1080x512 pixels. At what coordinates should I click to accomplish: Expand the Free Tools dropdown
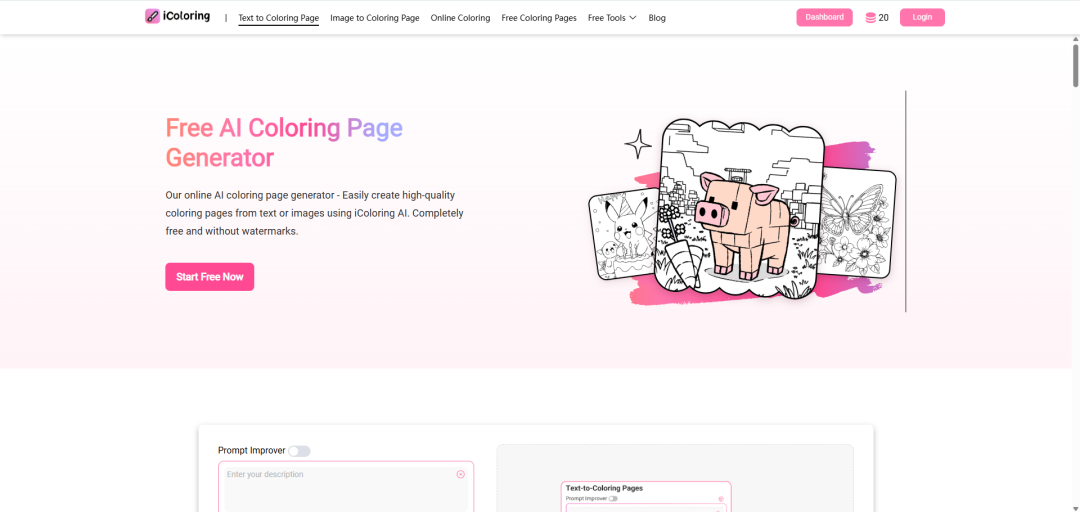click(612, 18)
